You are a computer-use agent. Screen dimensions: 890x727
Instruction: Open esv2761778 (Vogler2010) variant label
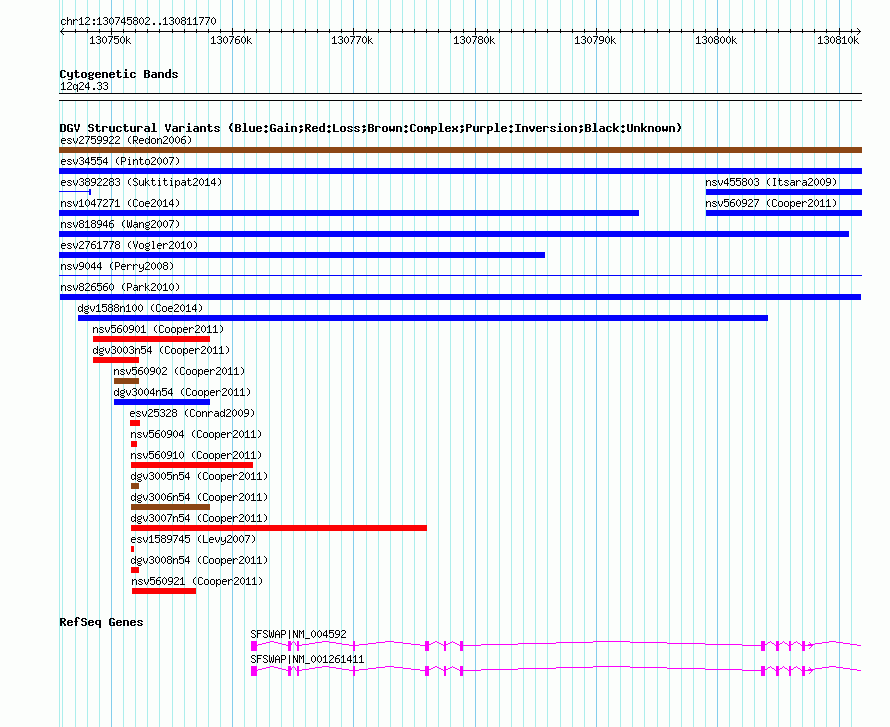coord(129,245)
